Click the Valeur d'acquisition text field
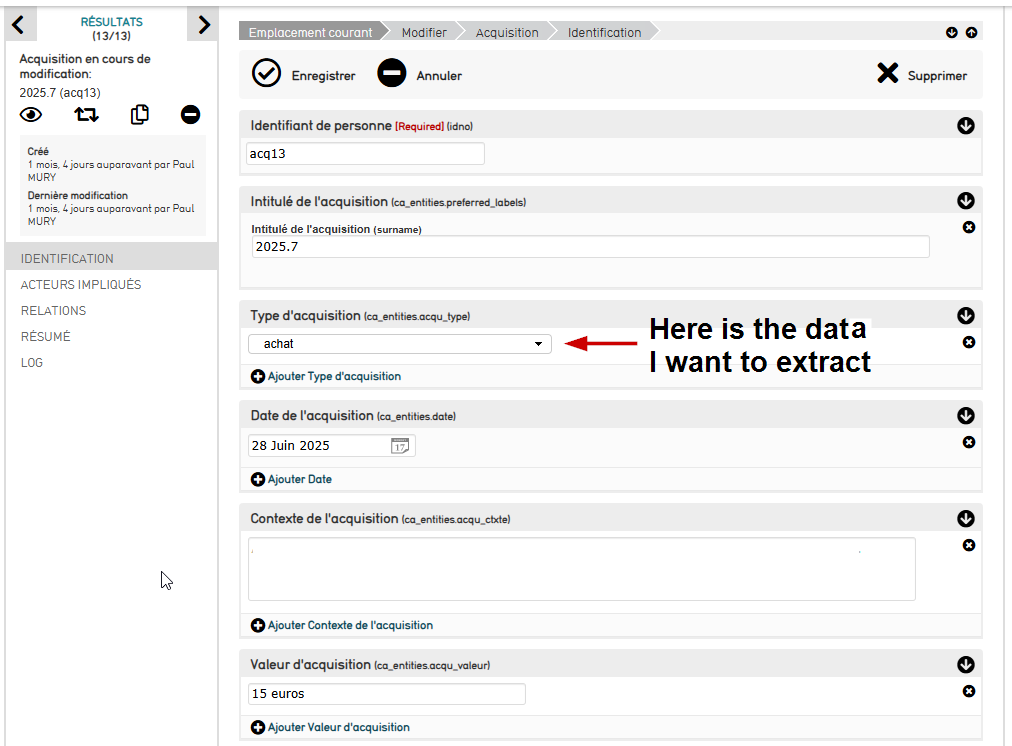Screen dimensions: 1012x746 pos(386,694)
